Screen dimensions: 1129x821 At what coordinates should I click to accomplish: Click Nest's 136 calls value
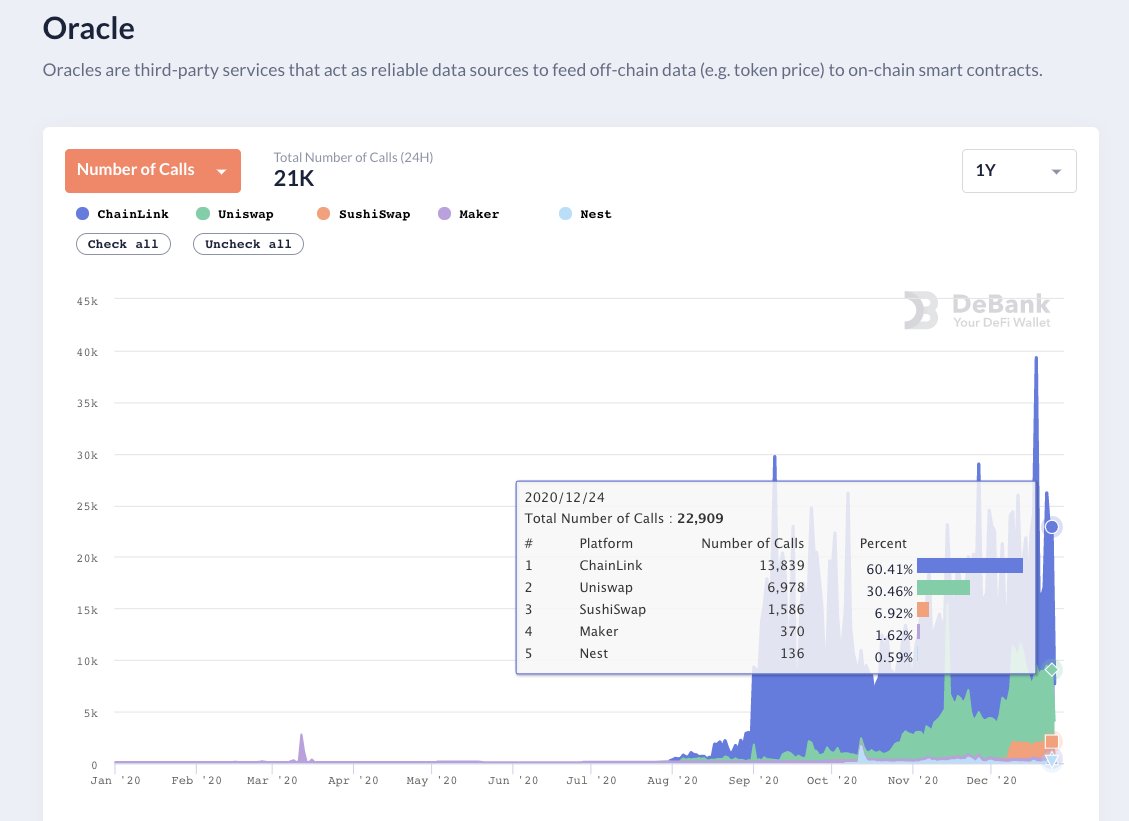click(x=792, y=653)
